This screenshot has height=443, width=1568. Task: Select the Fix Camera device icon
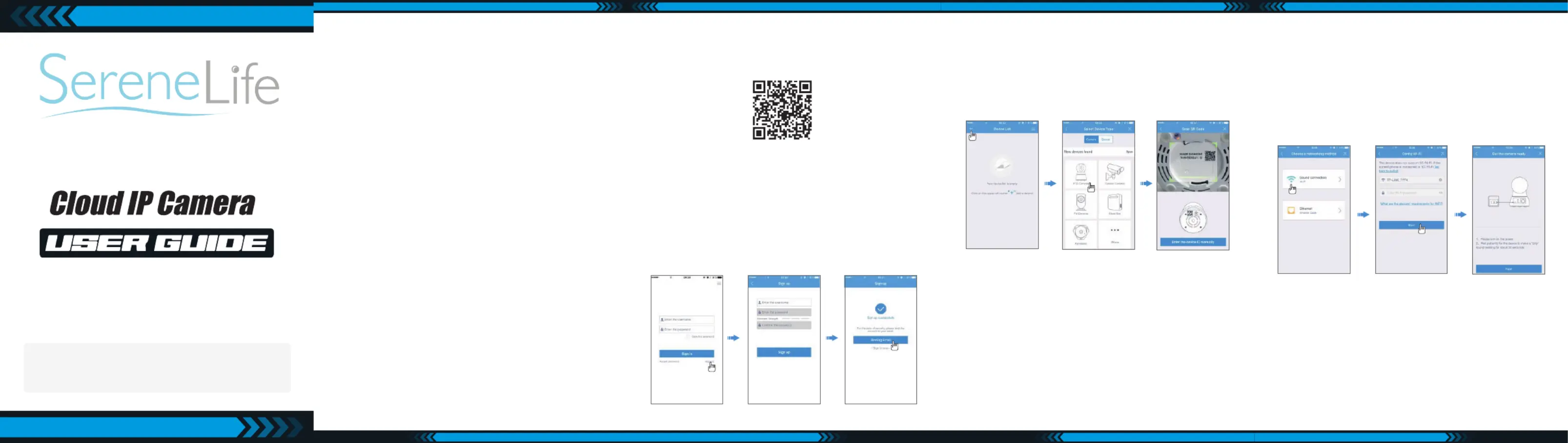(x=1080, y=202)
